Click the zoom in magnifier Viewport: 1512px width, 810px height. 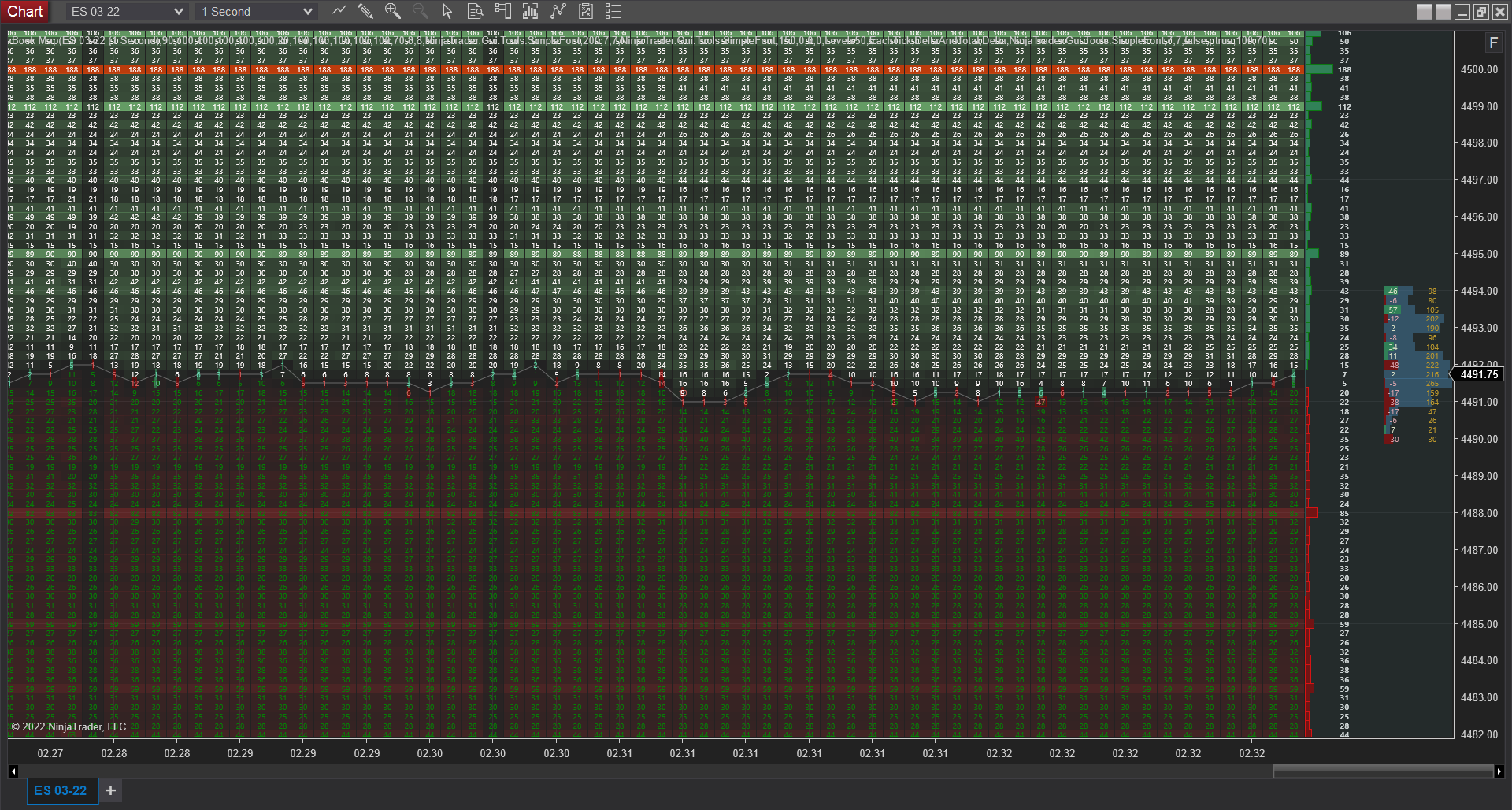[x=392, y=11]
